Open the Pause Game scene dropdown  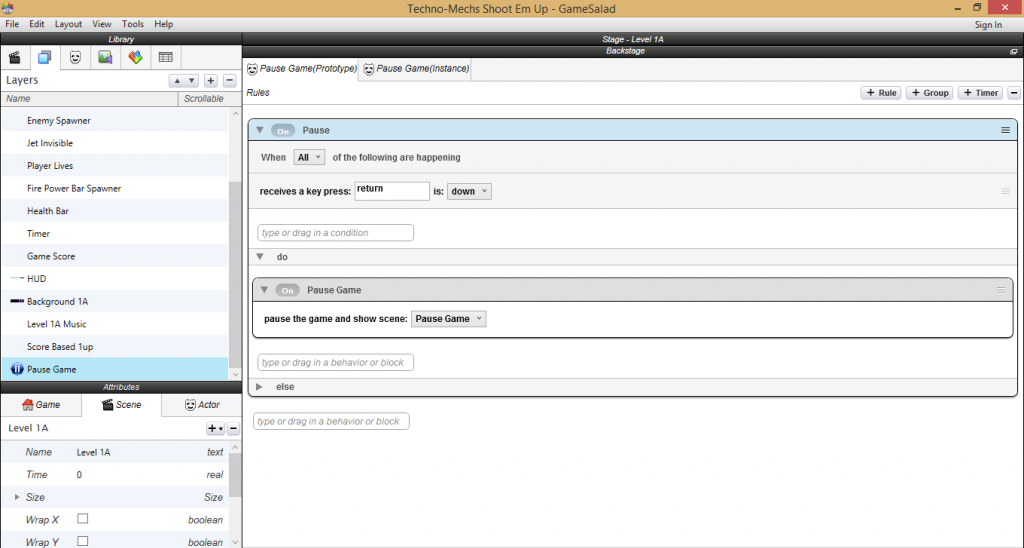448,319
